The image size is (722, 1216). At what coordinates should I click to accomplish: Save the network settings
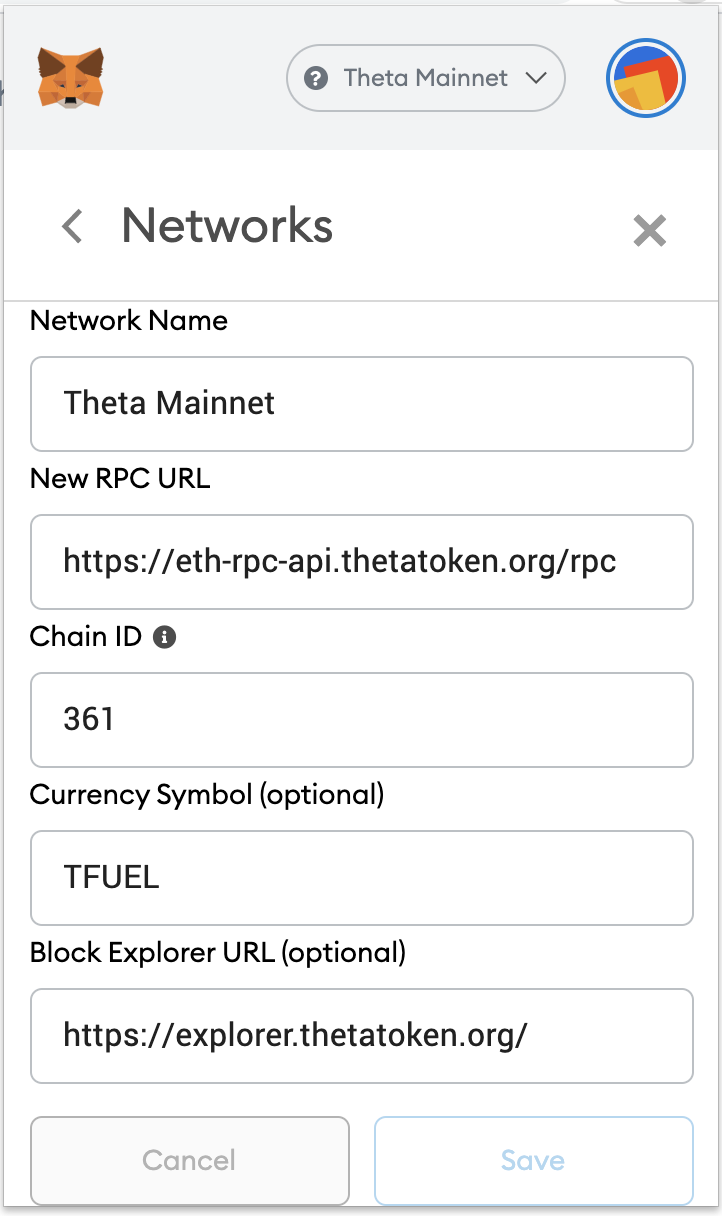coord(534,1161)
